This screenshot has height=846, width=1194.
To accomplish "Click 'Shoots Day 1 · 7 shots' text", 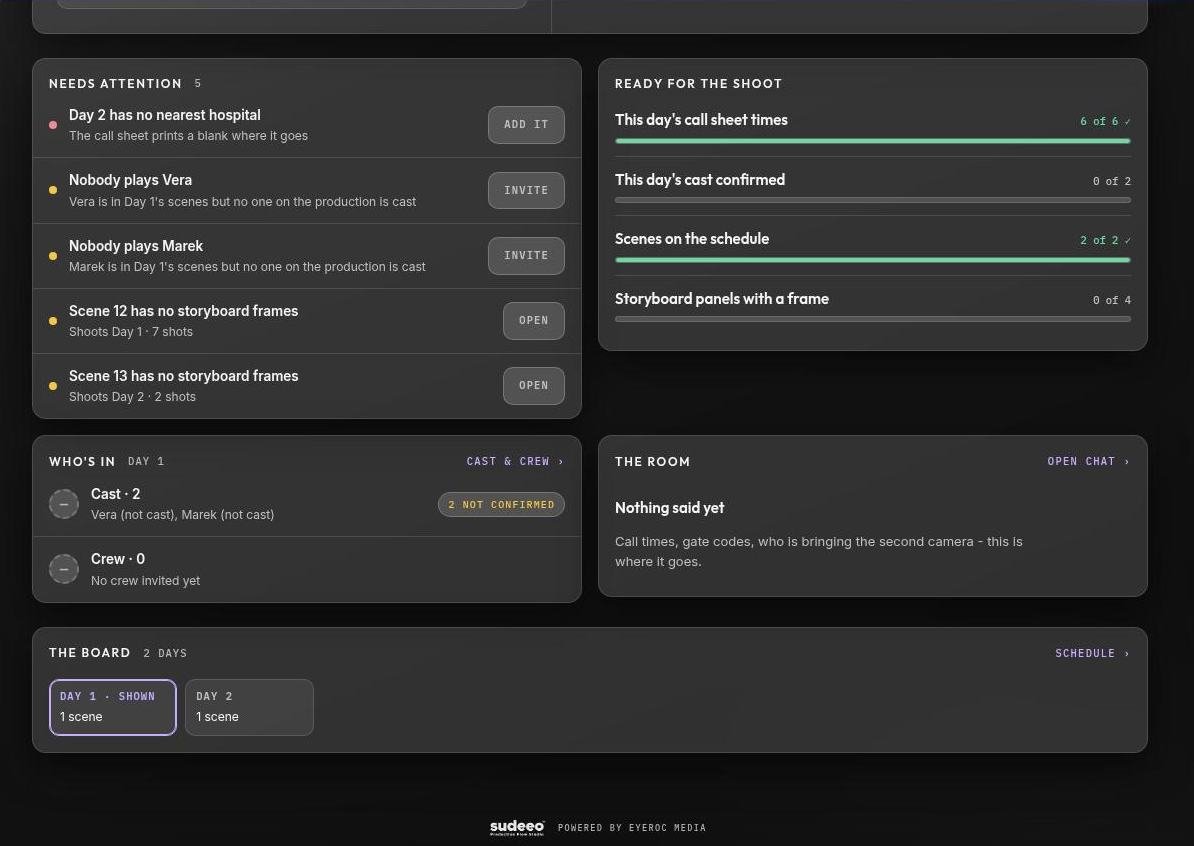I will [x=131, y=332].
